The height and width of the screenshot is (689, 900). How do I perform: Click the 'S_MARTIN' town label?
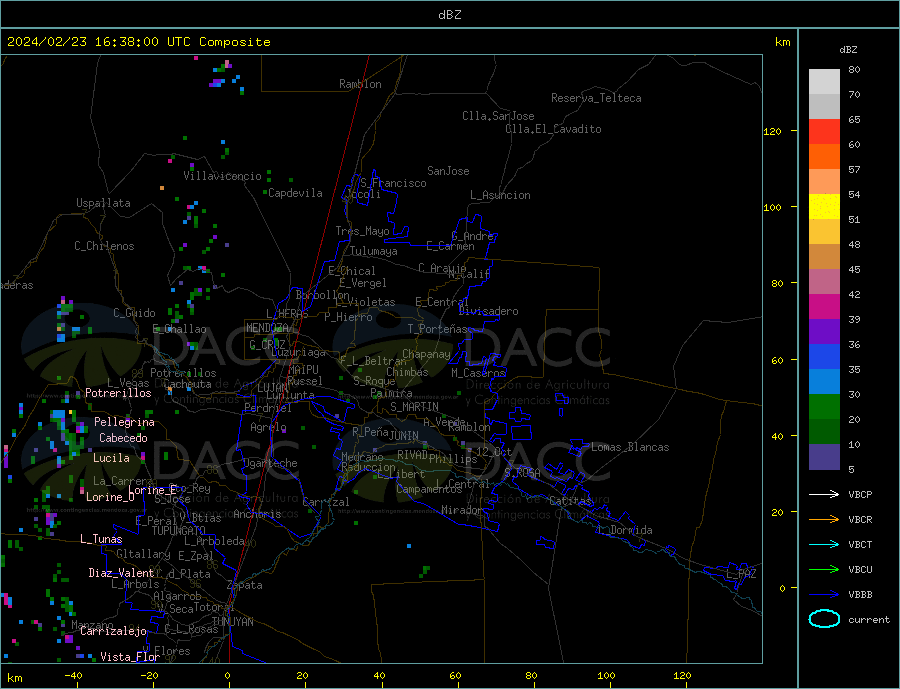(x=414, y=407)
